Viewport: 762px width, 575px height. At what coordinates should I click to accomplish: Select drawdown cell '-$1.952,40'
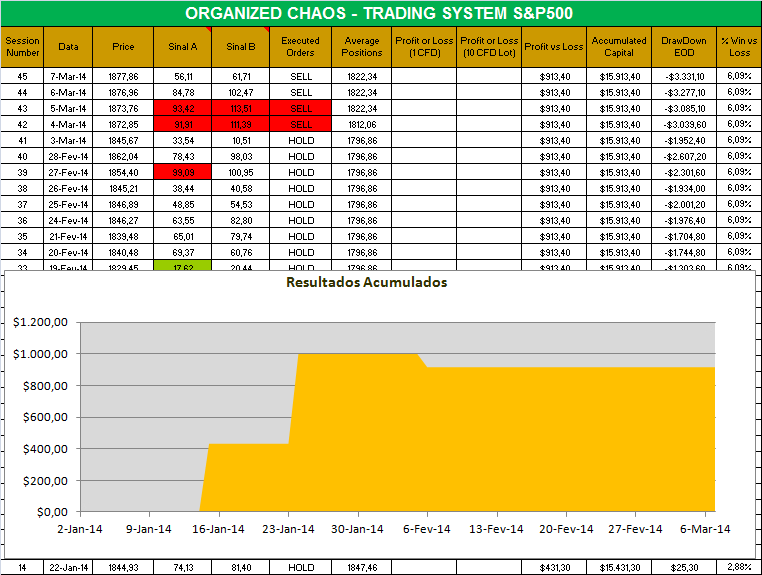pos(684,140)
